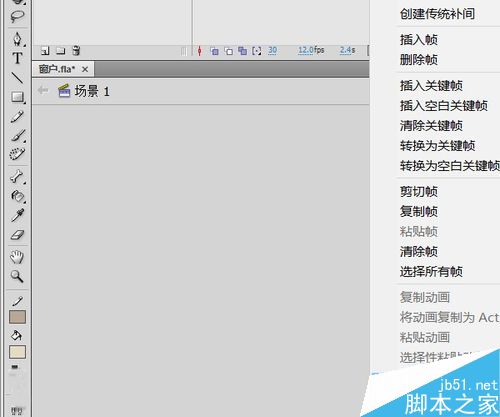The image size is (500, 417).
Task: Select the Bone tool
Action: [17, 176]
